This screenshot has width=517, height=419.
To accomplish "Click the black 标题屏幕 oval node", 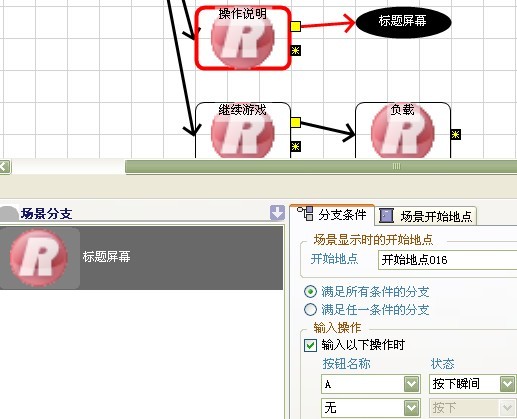I will click(x=403, y=22).
